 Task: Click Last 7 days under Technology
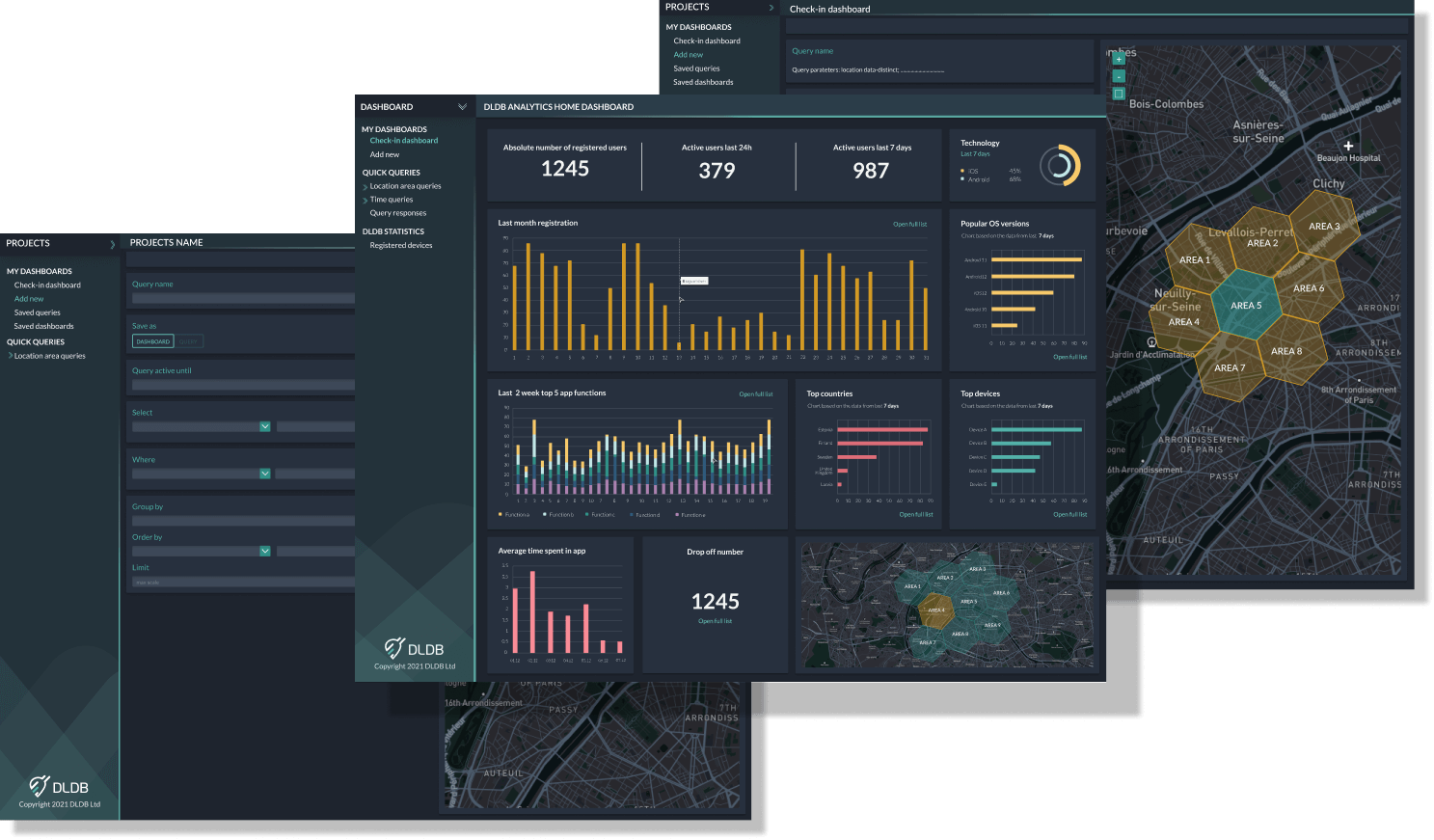[x=975, y=154]
